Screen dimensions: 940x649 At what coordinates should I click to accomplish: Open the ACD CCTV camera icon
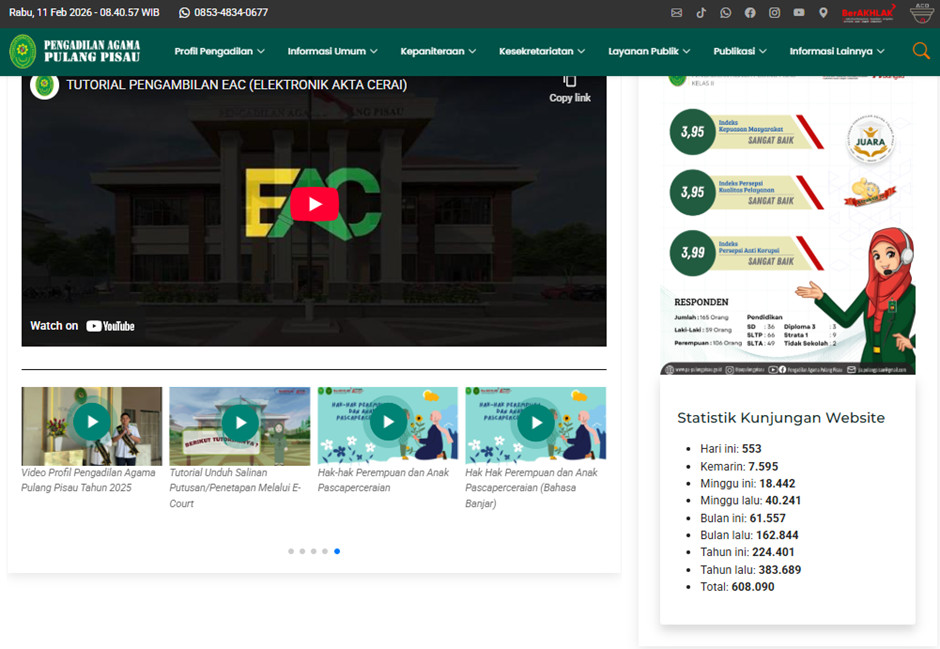(x=921, y=12)
